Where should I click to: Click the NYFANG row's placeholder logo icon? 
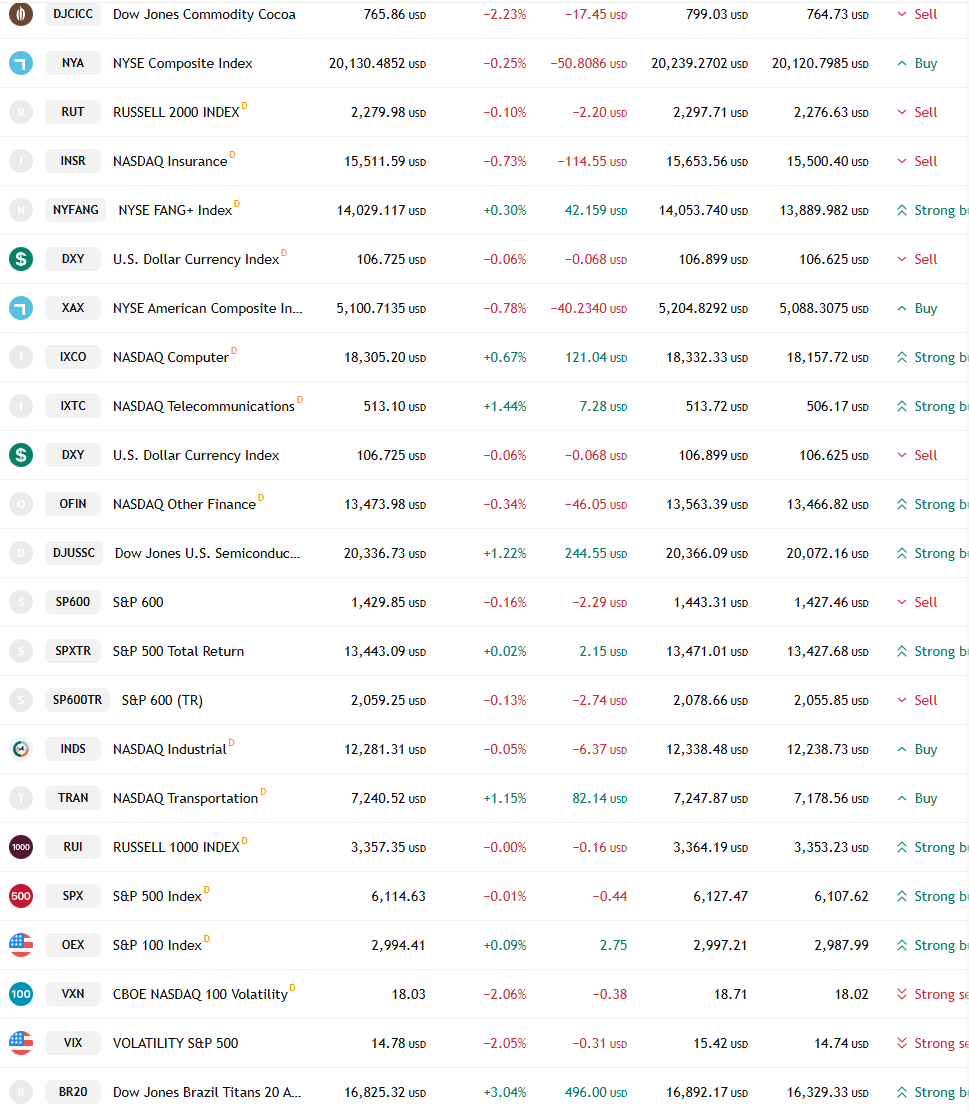pyautogui.click(x=21, y=210)
